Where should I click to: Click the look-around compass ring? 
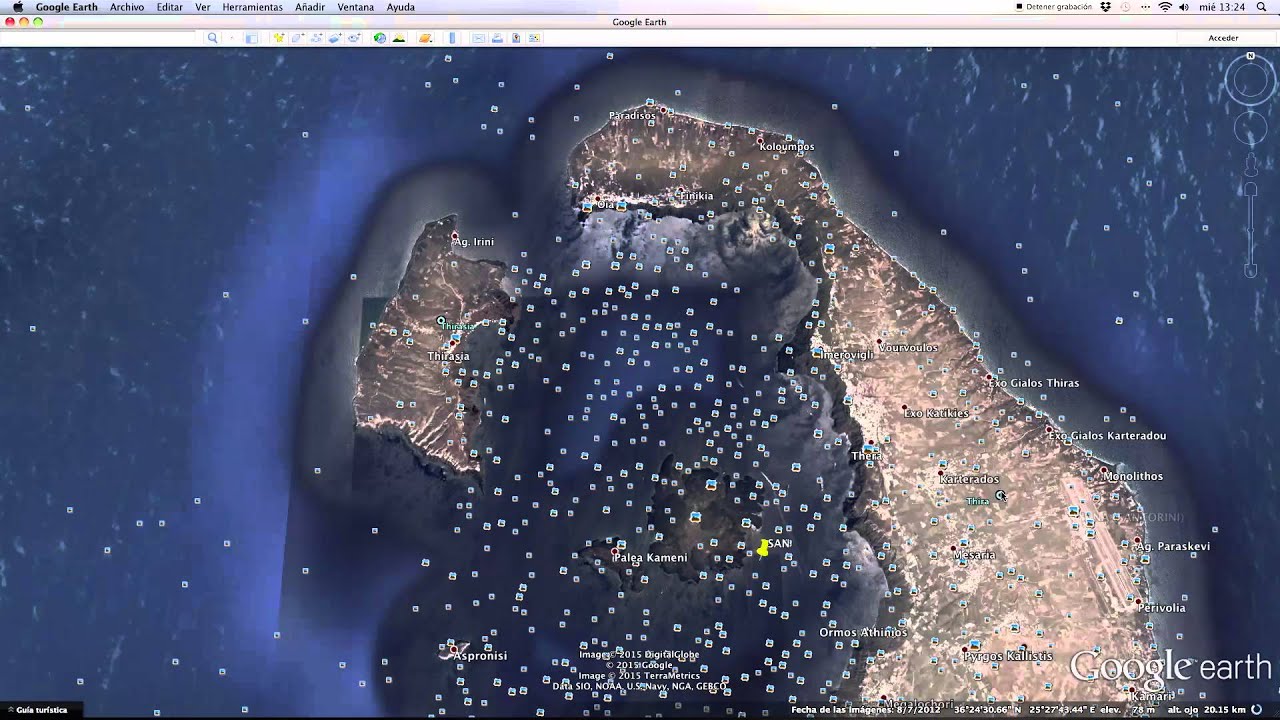1251,81
